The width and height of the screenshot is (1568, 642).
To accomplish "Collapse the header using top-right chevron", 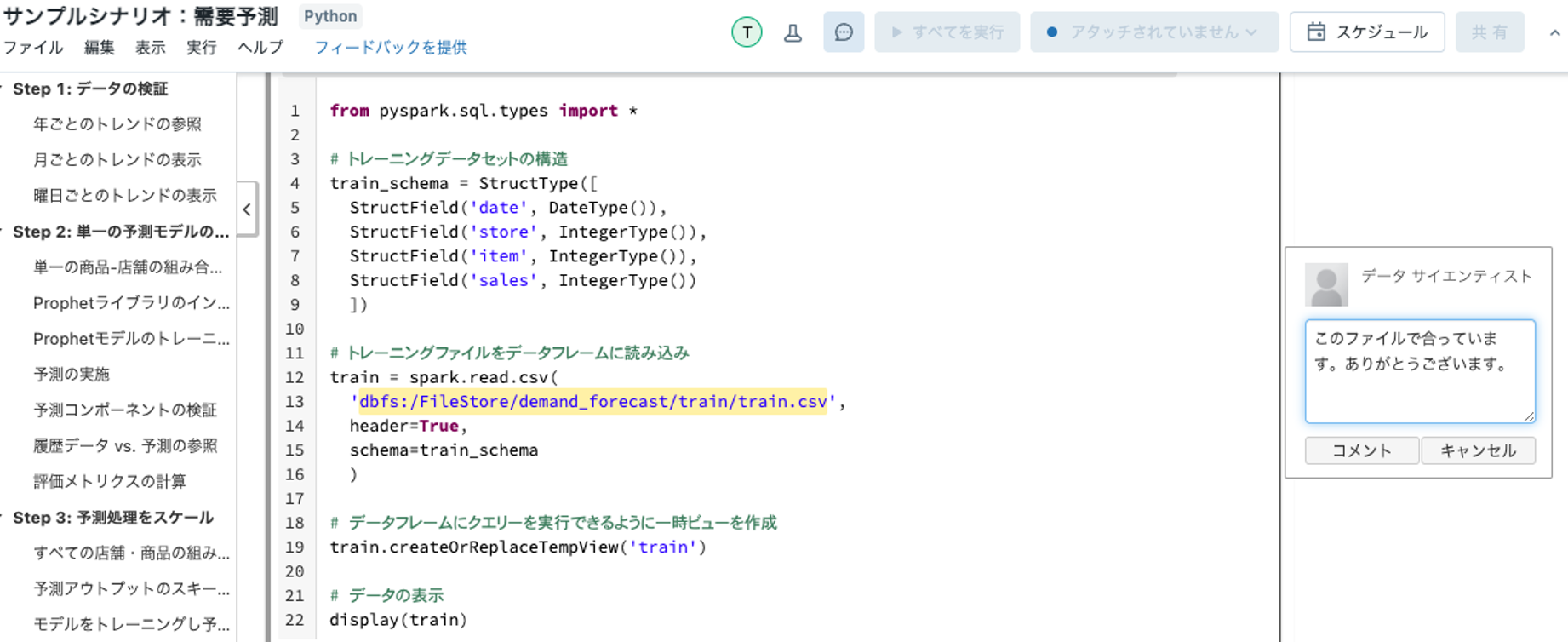I will coord(1554,33).
